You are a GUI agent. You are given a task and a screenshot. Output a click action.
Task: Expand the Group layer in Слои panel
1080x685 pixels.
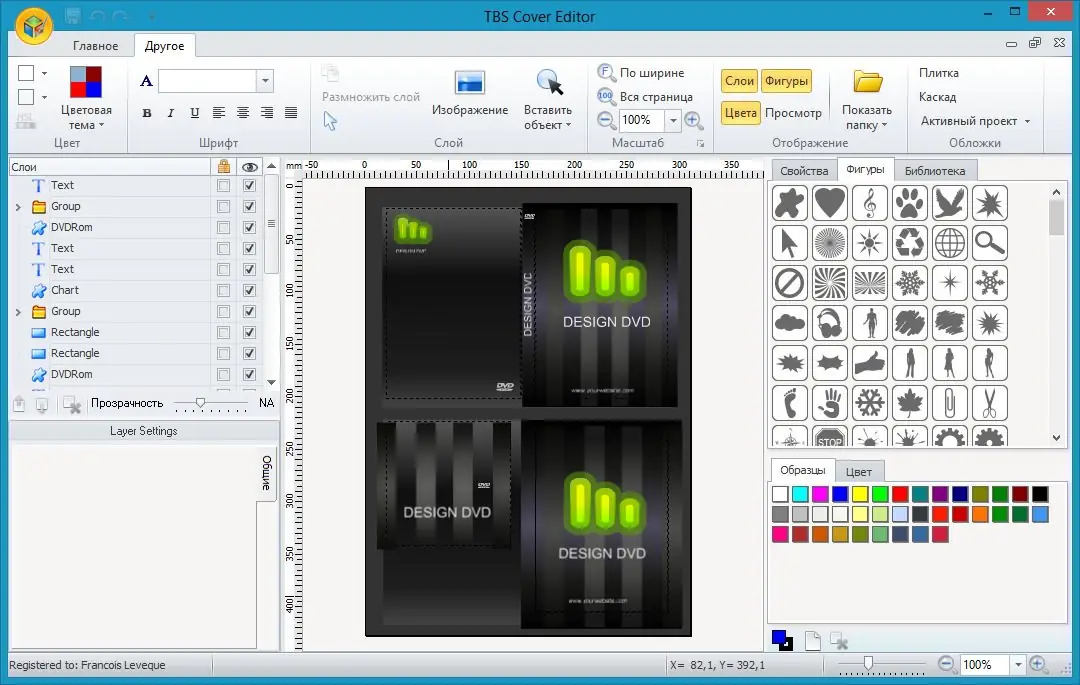click(18, 206)
